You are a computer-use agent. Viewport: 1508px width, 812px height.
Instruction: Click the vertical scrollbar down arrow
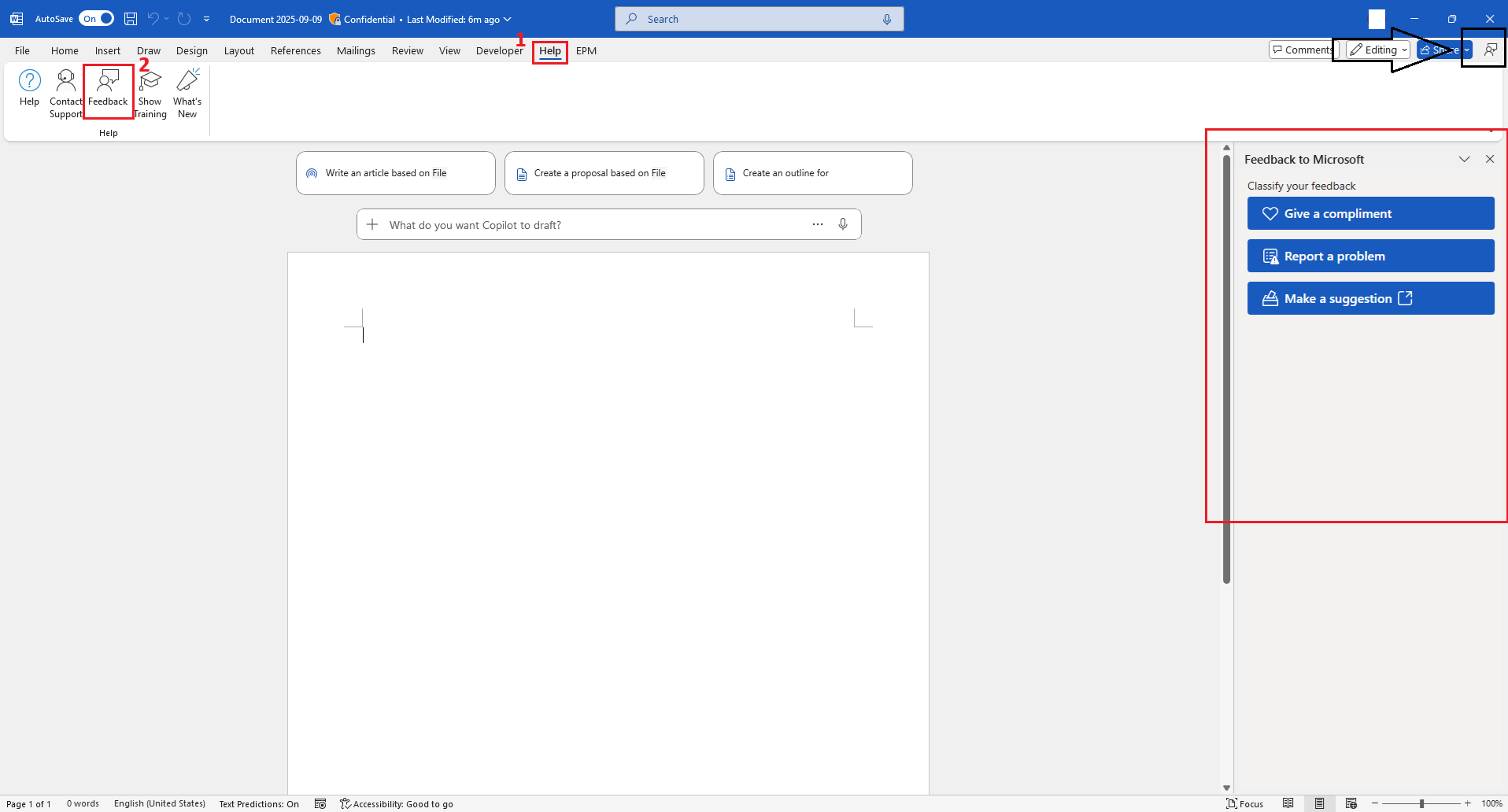pos(1226,788)
